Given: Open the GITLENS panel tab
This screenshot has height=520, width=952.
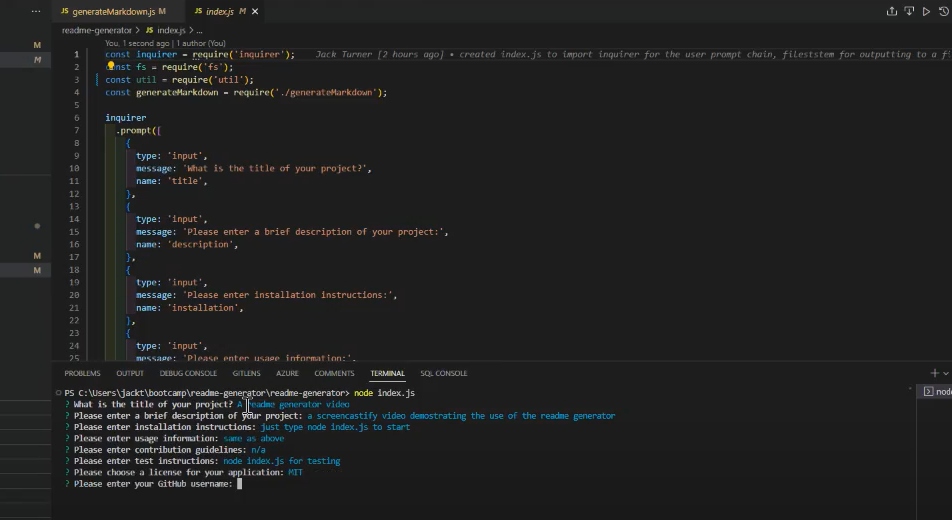Looking at the screenshot, I should click(x=246, y=373).
